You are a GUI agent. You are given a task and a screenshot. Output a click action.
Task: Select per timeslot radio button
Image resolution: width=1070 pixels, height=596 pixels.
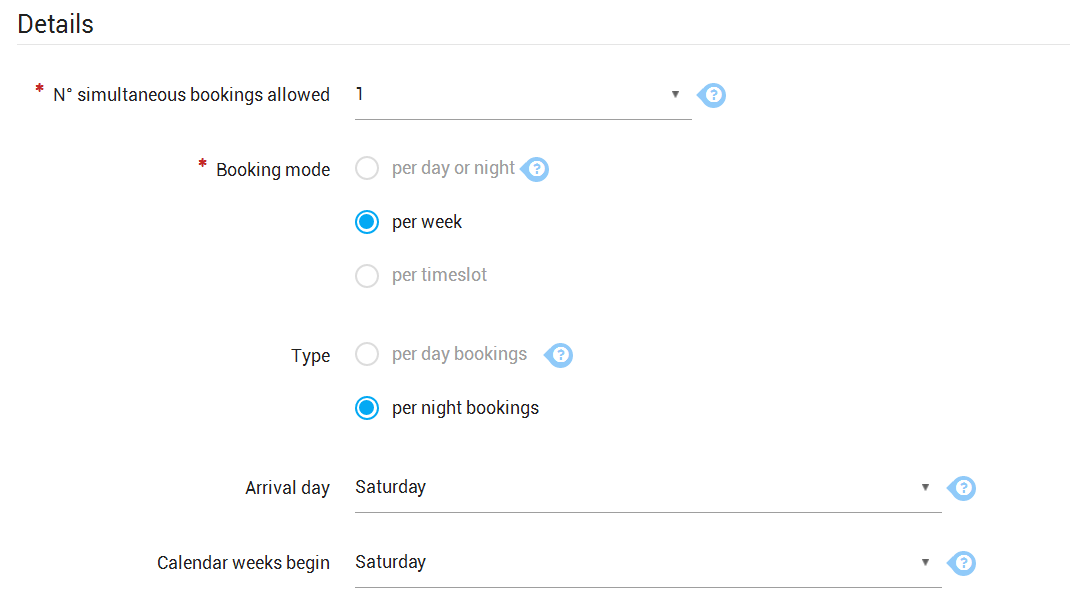[x=367, y=275]
